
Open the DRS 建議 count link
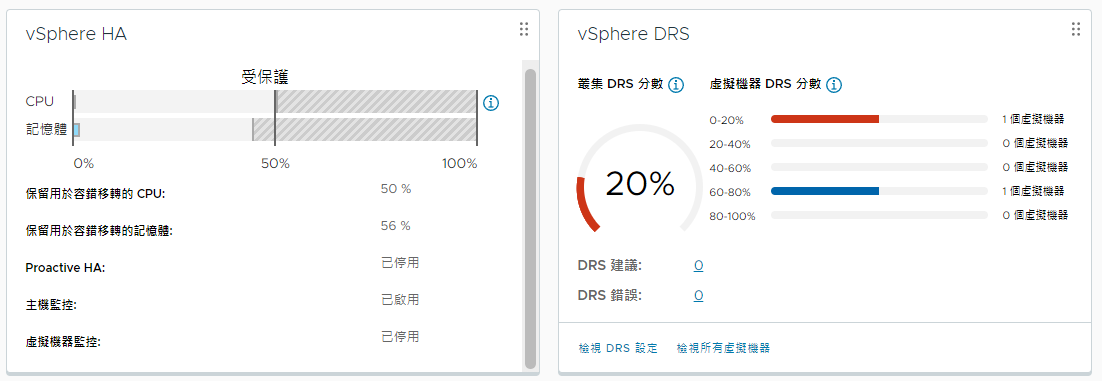(x=699, y=266)
